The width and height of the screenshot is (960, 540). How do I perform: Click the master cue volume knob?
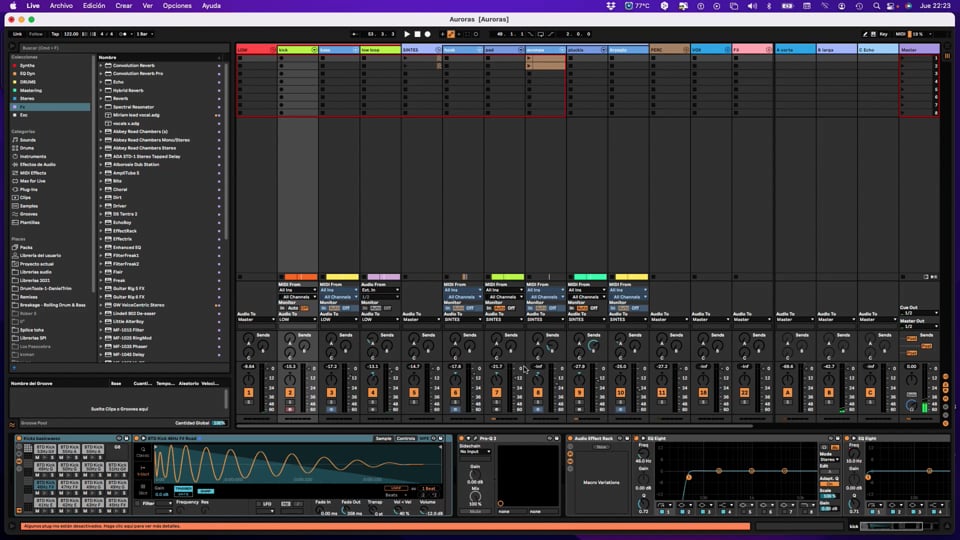(x=912, y=405)
